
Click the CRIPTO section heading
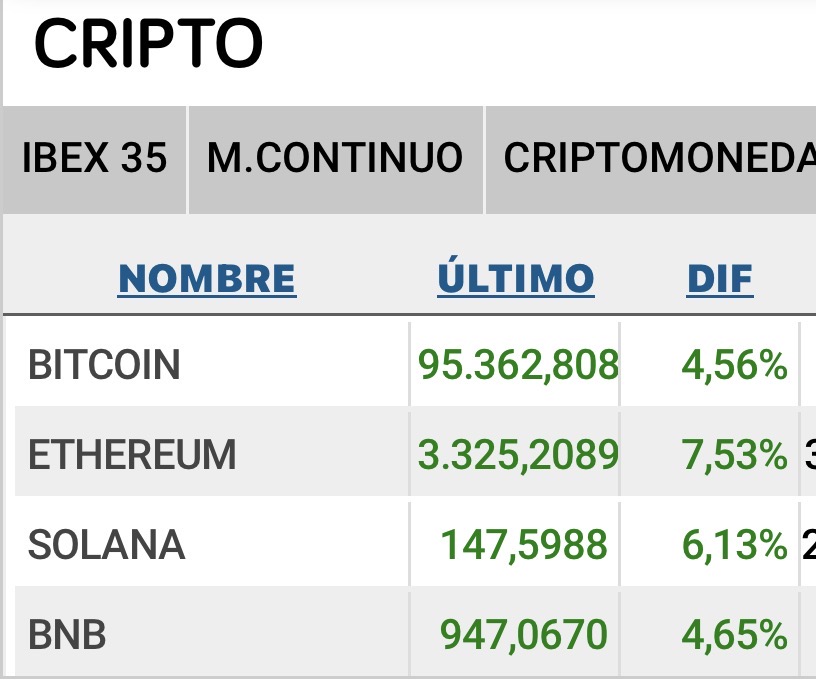click(148, 43)
